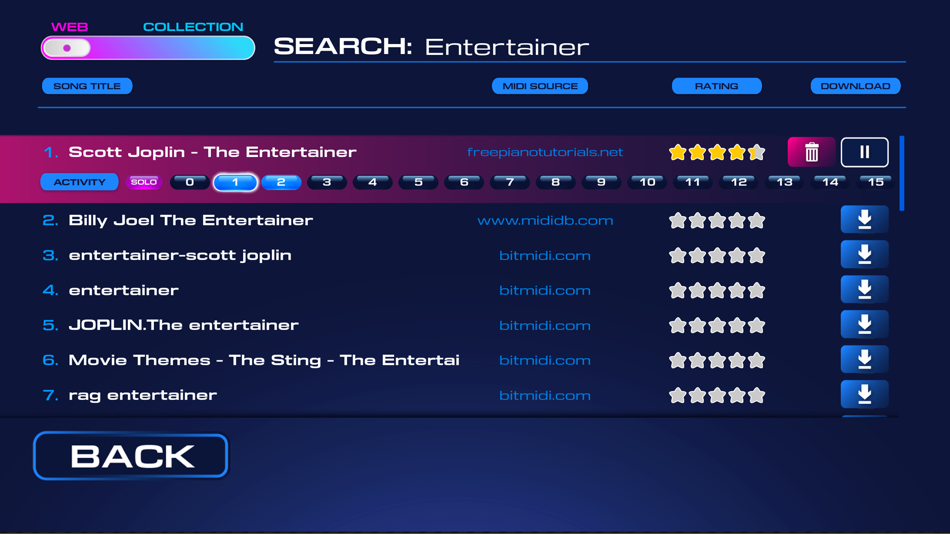Select Movie Themes - The Sting title
The width and height of the screenshot is (950, 534).
coord(264,360)
